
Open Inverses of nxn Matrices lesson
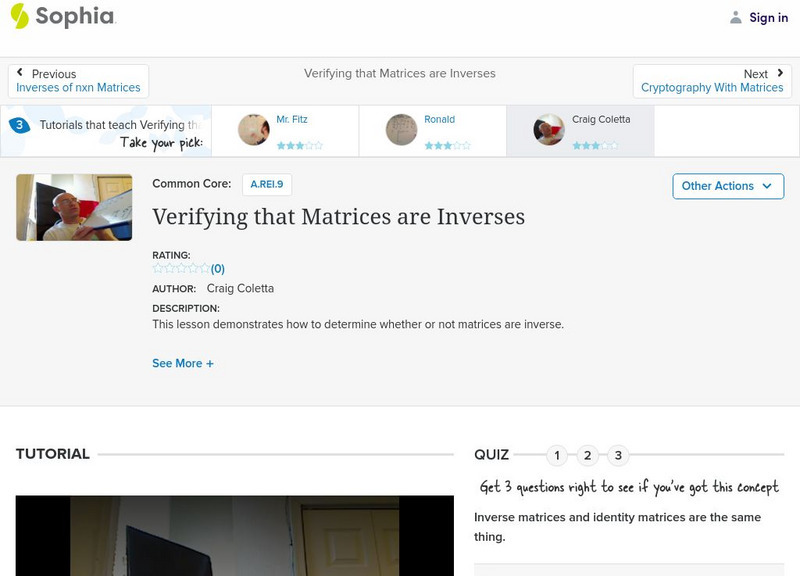tap(78, 88)
